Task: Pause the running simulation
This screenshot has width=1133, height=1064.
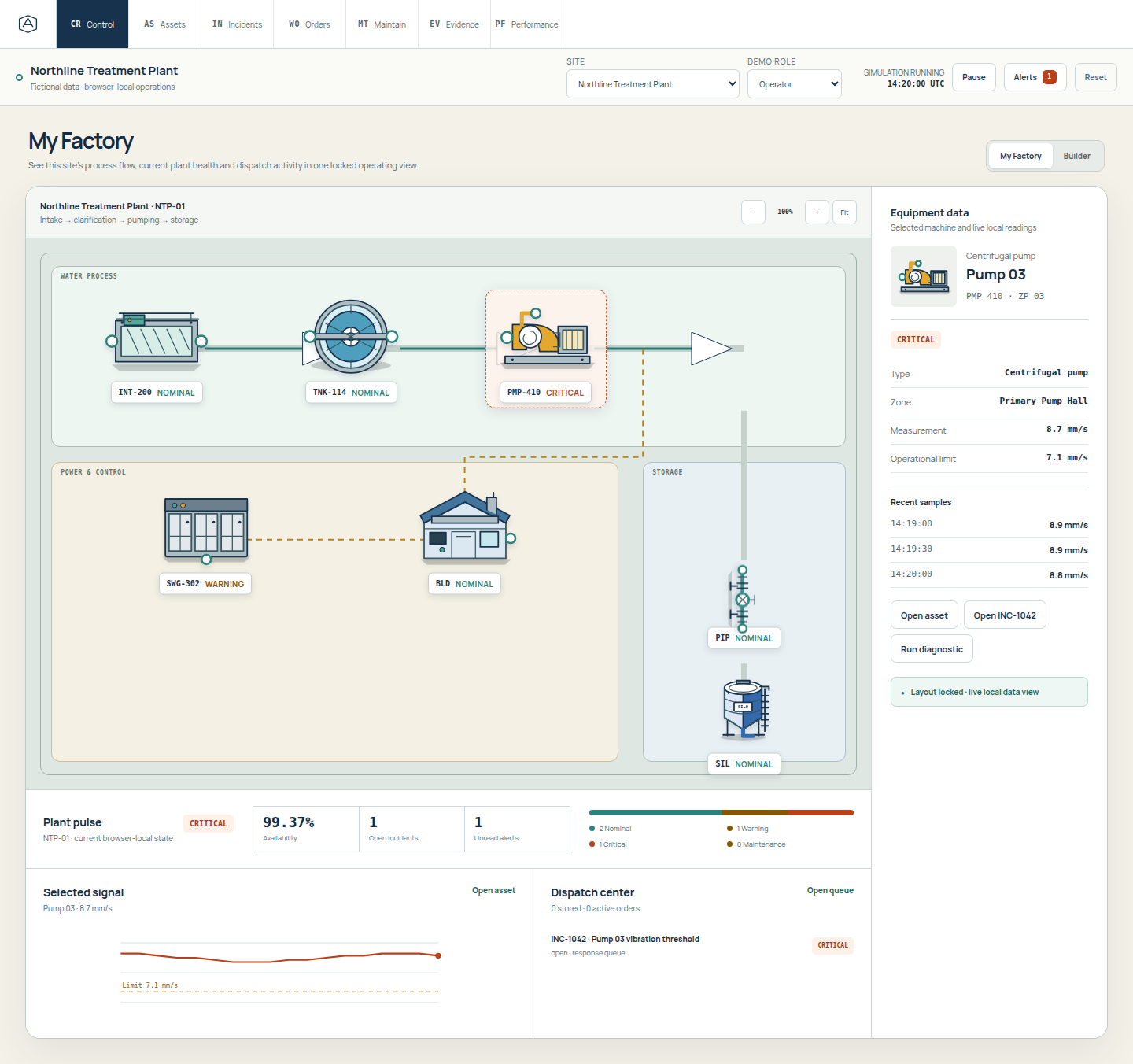Action: (974, 77)
